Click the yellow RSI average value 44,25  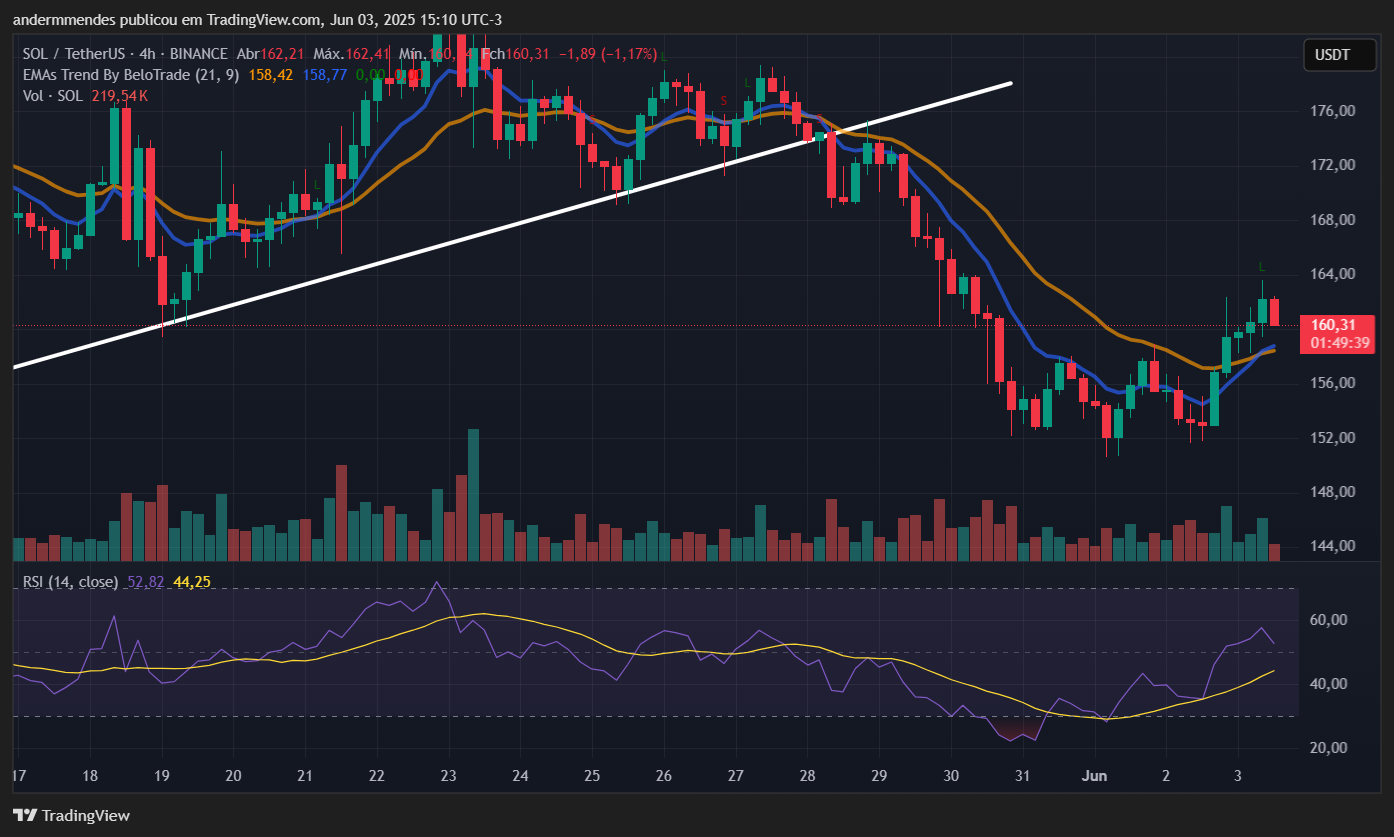coord(192,582)
